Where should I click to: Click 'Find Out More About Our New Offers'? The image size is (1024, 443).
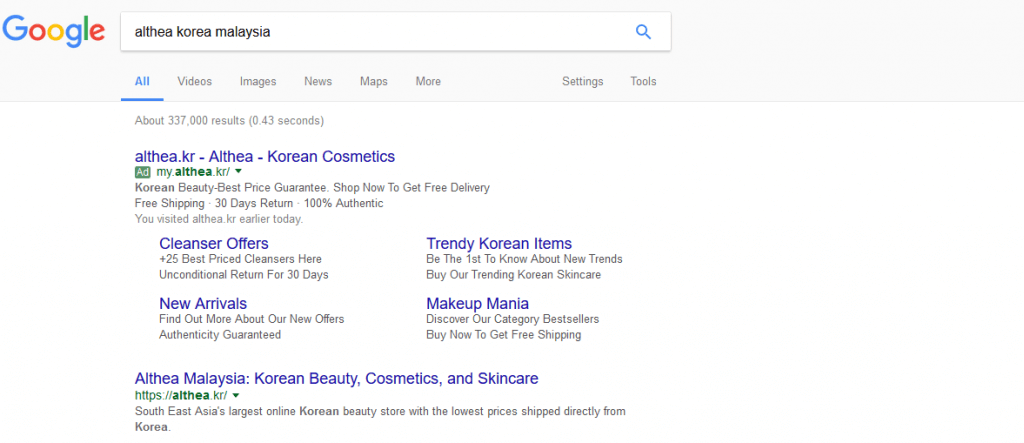(251, 320)
